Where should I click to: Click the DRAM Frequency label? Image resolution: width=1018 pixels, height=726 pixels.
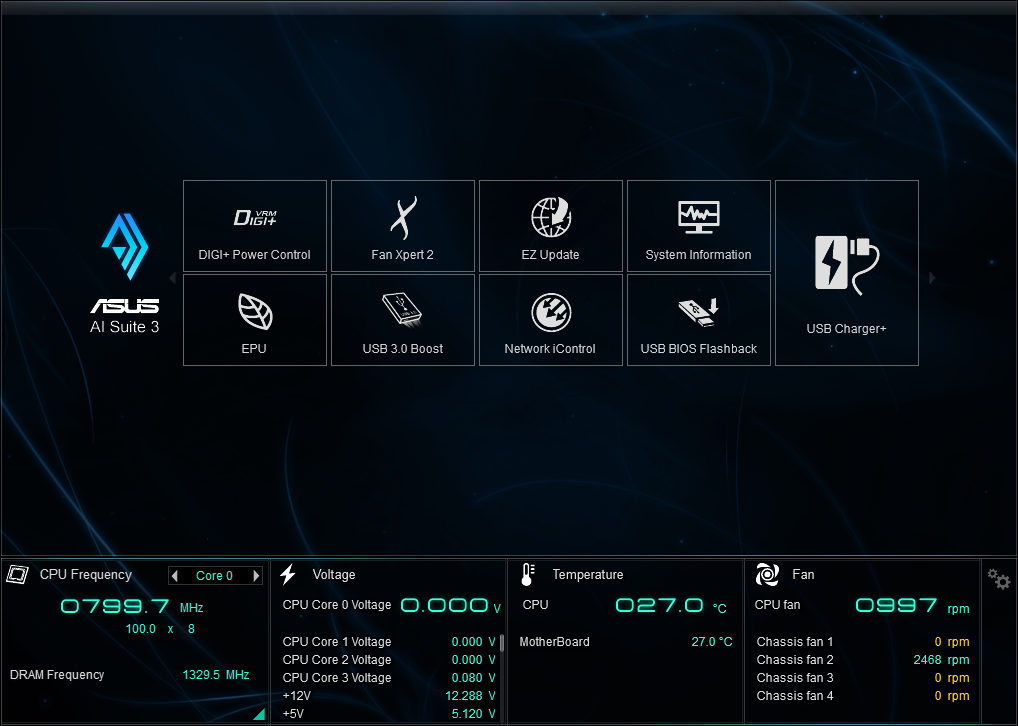pyautogui.click(x=57, y=675)
